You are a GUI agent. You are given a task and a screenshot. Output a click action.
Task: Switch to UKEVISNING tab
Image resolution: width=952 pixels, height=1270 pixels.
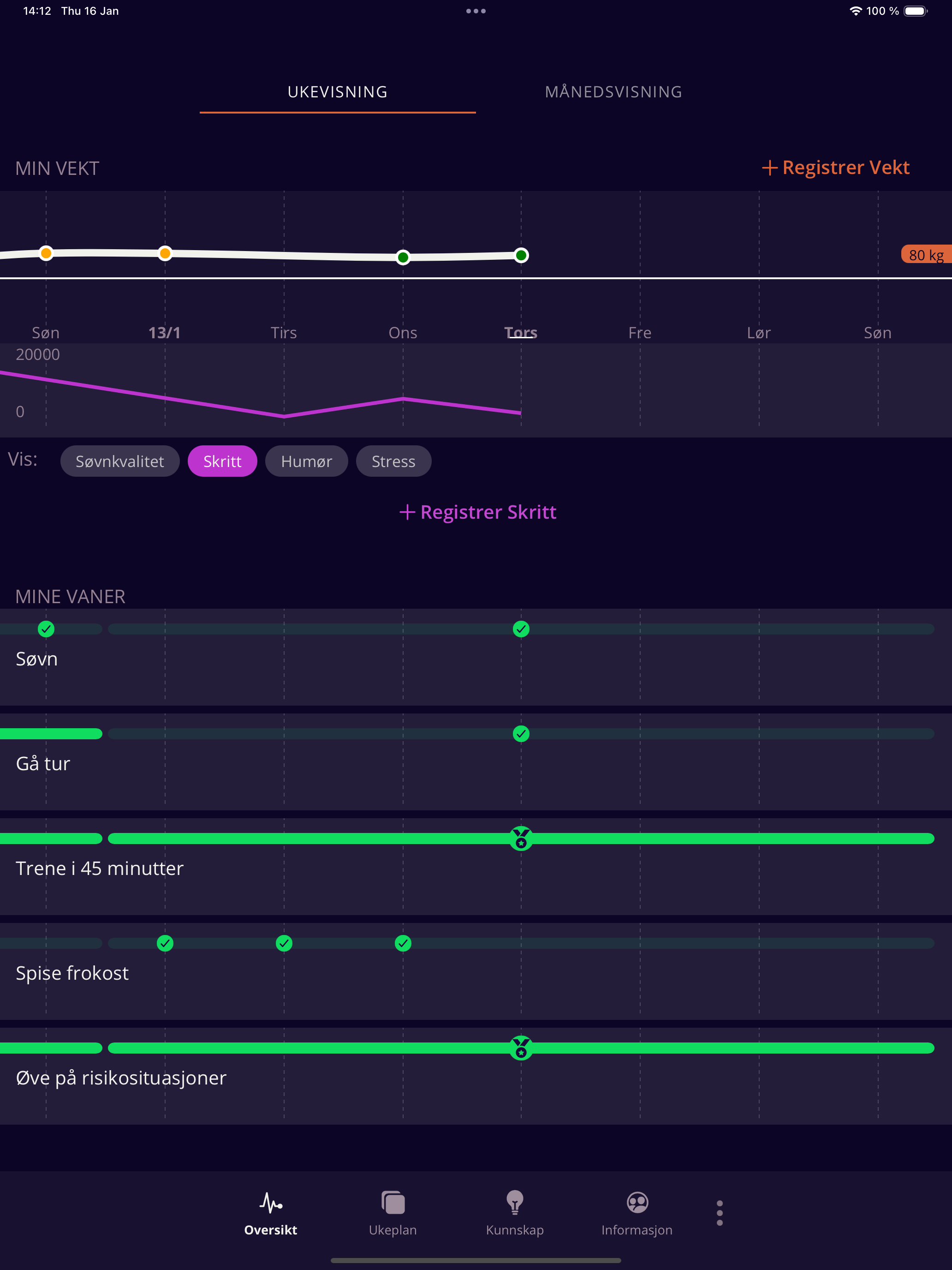pos(338,92)
